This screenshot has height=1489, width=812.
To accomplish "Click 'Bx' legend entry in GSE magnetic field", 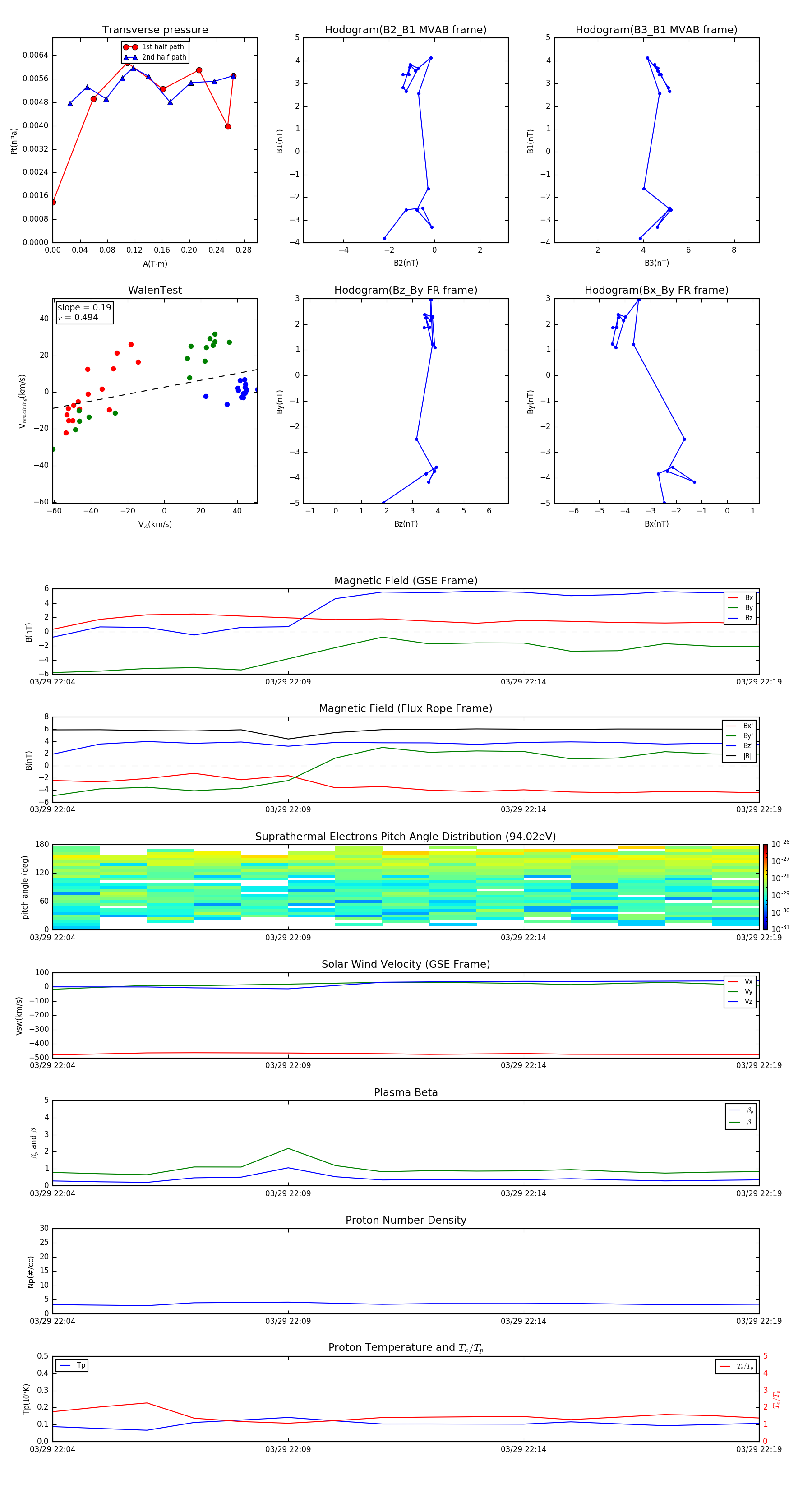I will (740, 598).
